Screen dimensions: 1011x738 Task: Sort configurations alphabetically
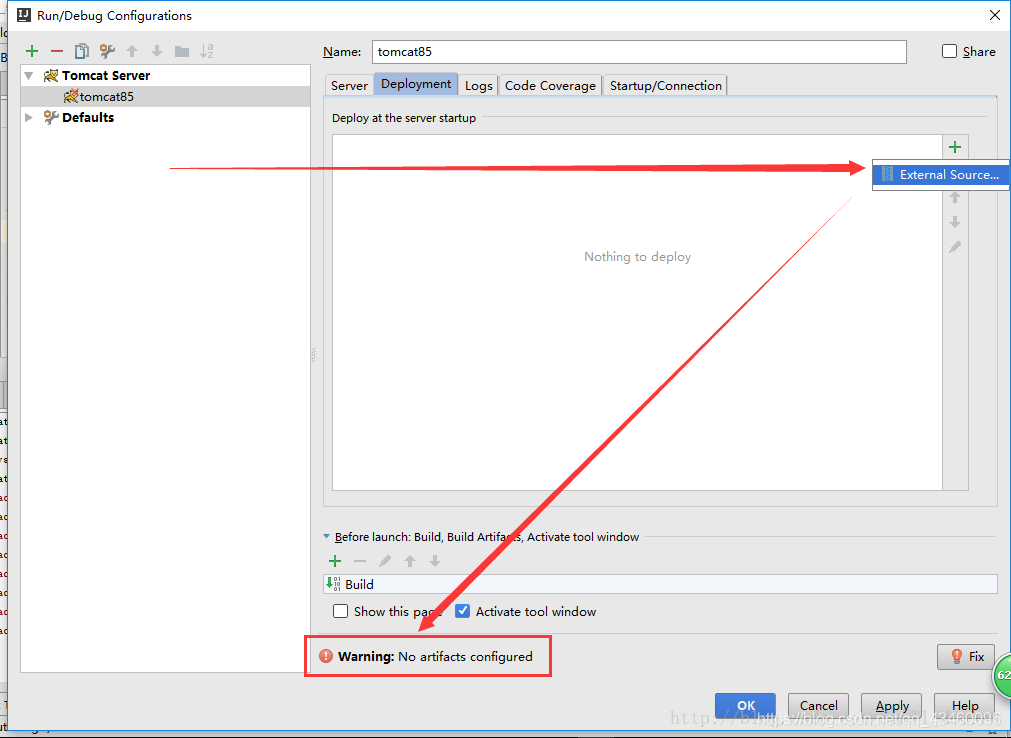click(x=206, y=51)
